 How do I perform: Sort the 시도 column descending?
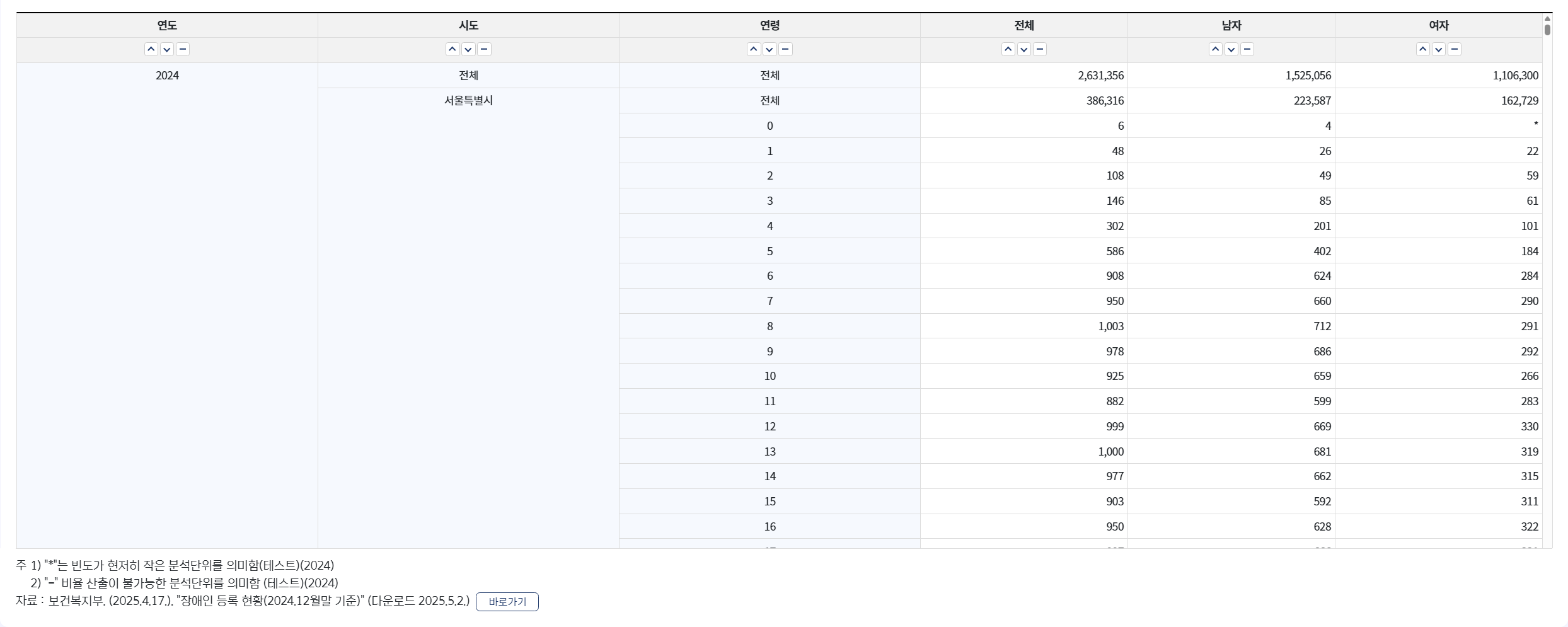click(468, 49)
